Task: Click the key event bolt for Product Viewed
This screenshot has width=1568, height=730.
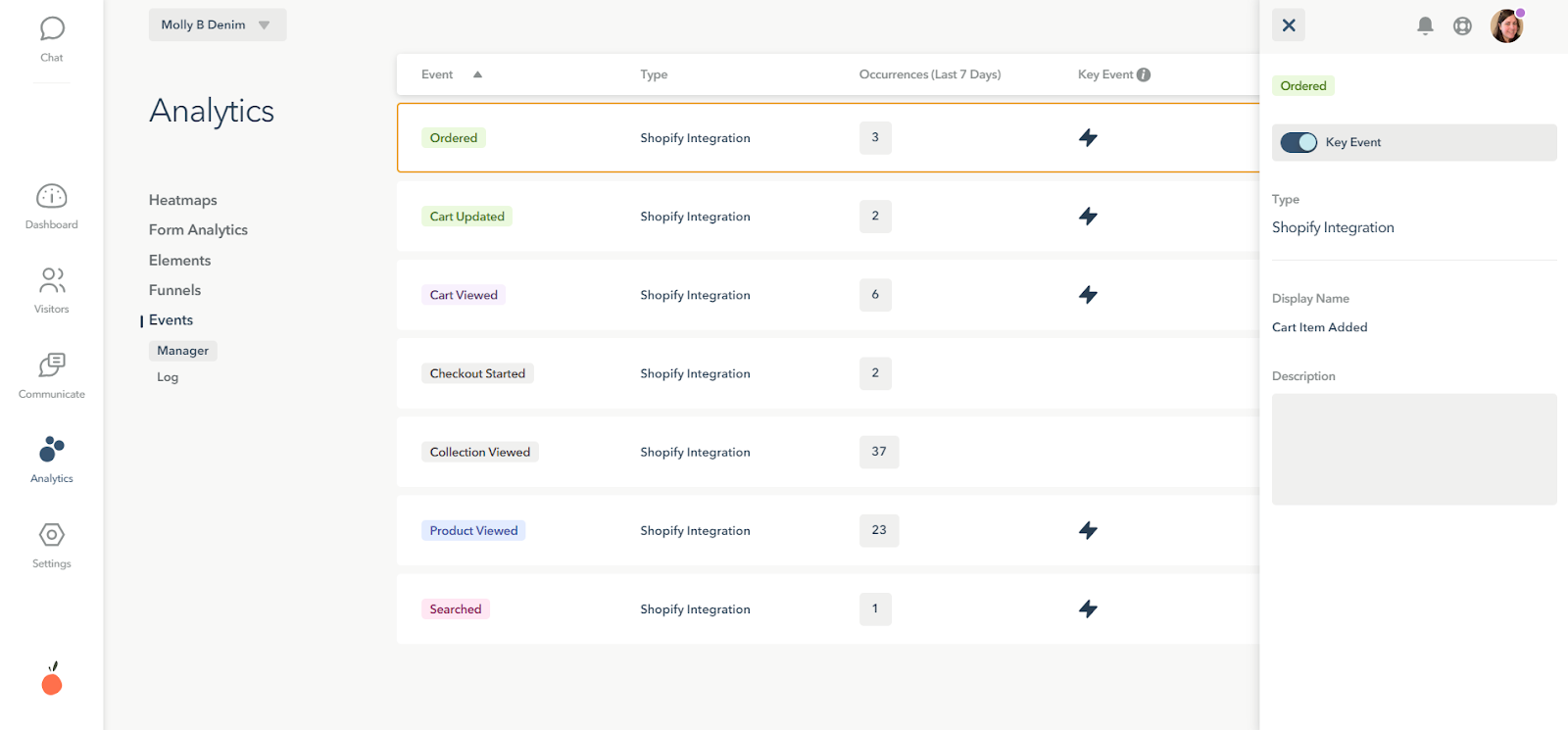Action: point(1088,530)
